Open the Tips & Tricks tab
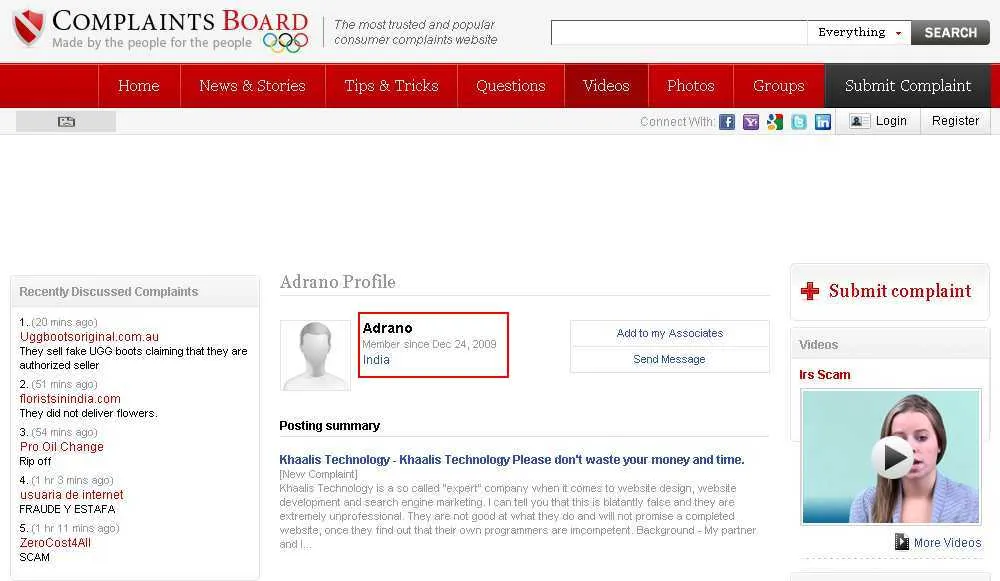1000x581 pixels. tap(392, 85)
